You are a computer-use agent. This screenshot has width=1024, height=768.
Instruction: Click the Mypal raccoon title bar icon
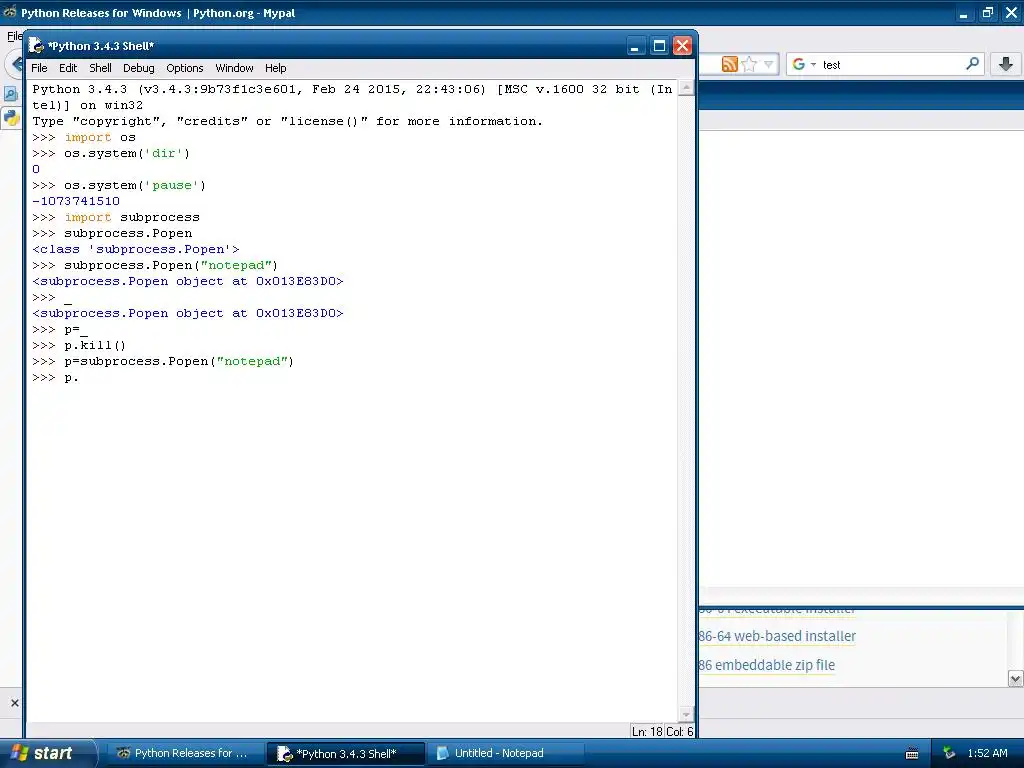10,12
